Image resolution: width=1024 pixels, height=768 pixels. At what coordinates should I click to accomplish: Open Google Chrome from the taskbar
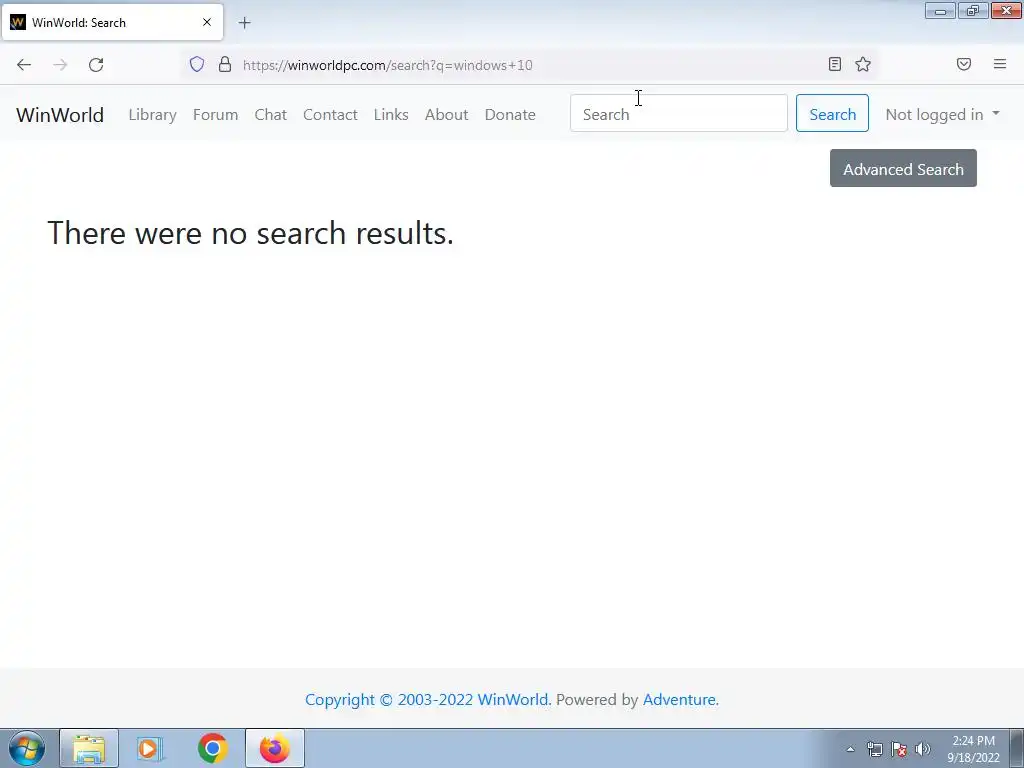(212, 748)
